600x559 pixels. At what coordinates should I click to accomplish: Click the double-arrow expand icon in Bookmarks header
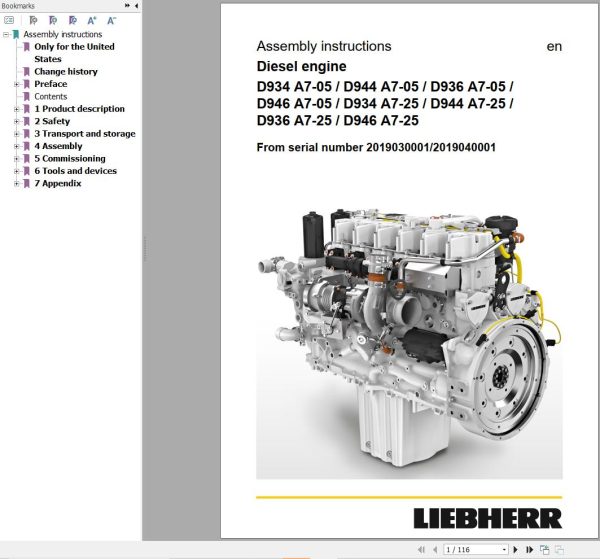[127, 6]
